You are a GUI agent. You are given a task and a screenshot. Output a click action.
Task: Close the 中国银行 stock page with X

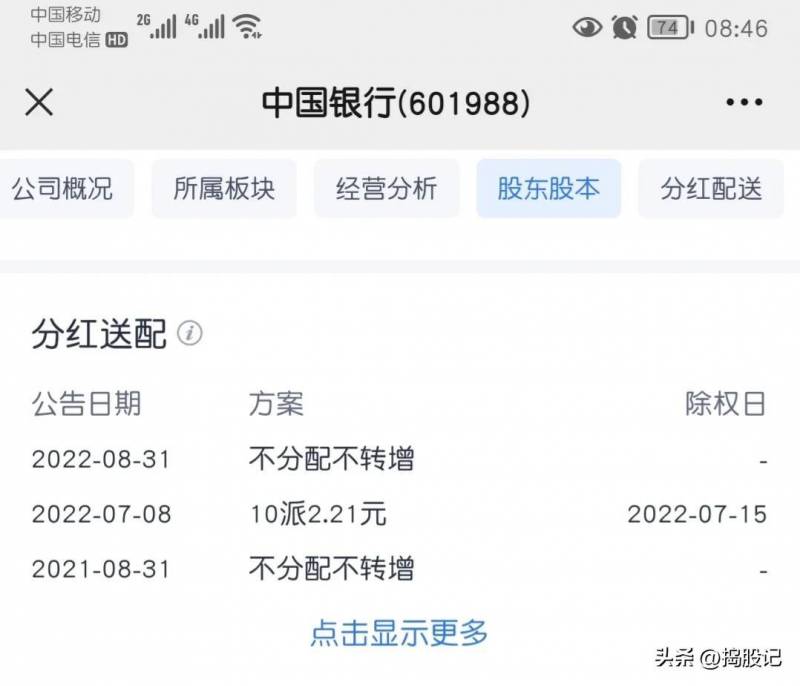pyautogui.click(x=39, y=102)
